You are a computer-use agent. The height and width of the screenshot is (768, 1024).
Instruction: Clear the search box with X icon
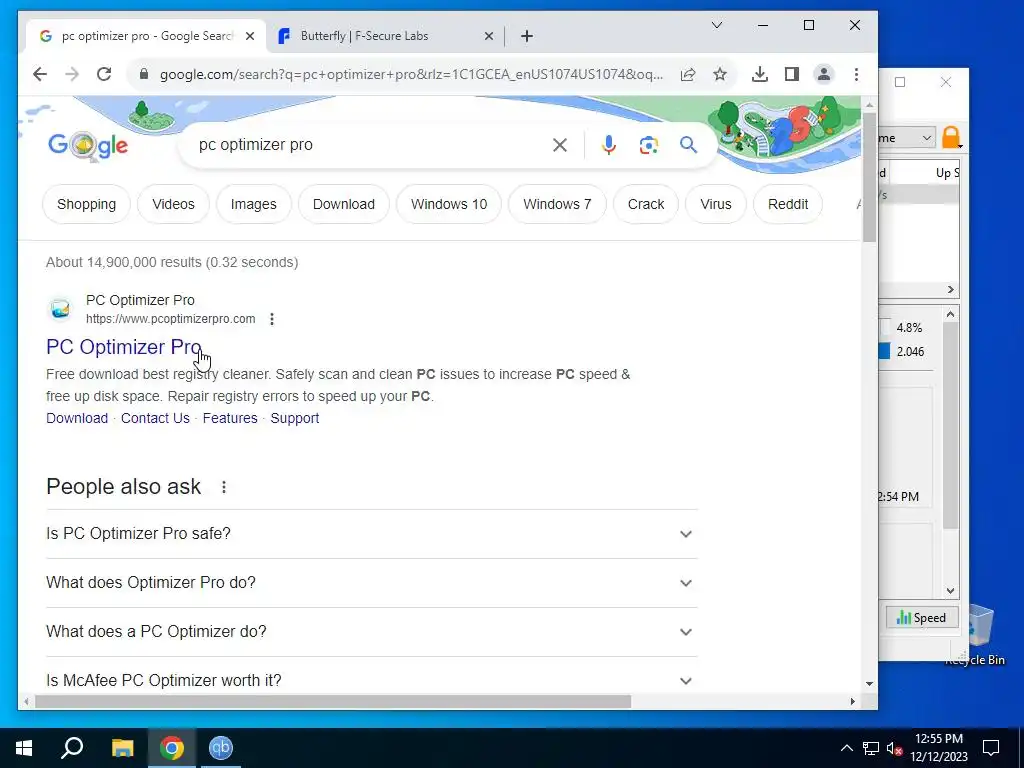click(560, 145)
